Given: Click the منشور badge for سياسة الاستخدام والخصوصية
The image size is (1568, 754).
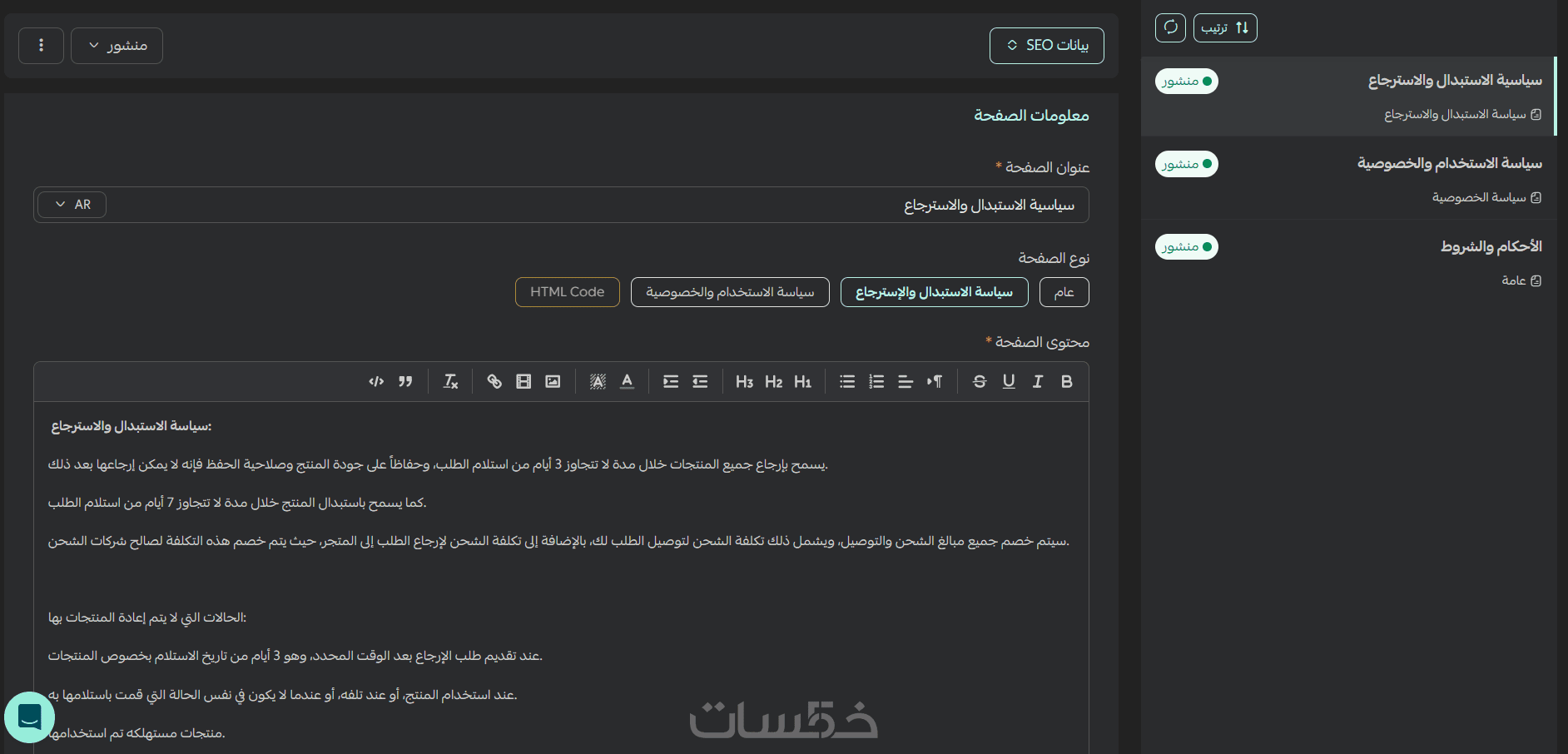Looking at the screenshot, I should [1187, 164].
